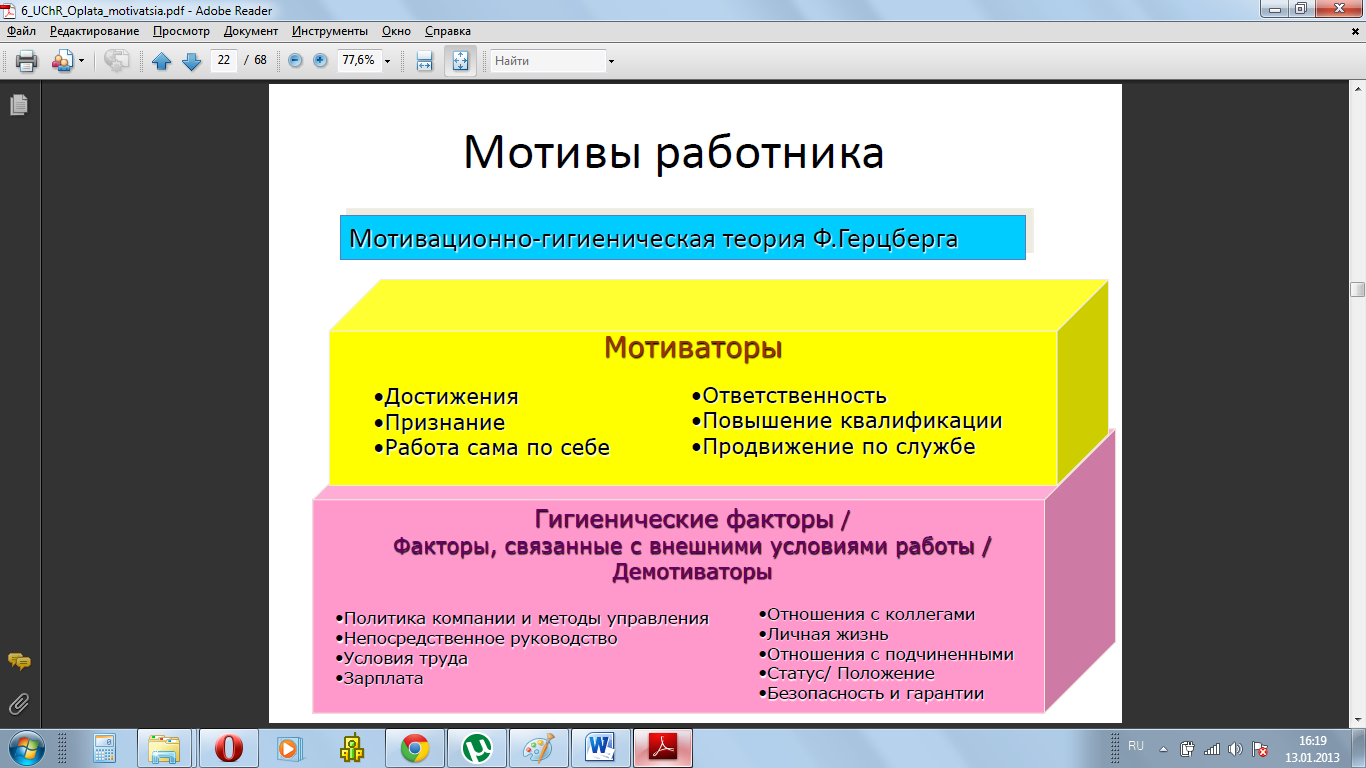Open the Инструменты menu
The width and height of the screenshot is (1366, 768).
329,31
